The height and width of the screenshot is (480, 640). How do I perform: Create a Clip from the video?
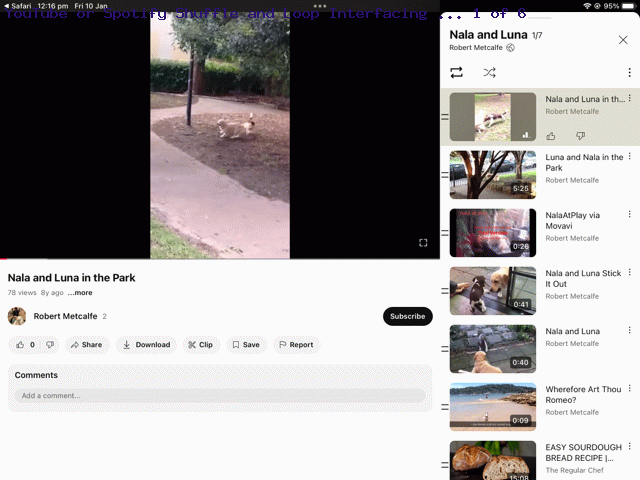click(200, 345)
